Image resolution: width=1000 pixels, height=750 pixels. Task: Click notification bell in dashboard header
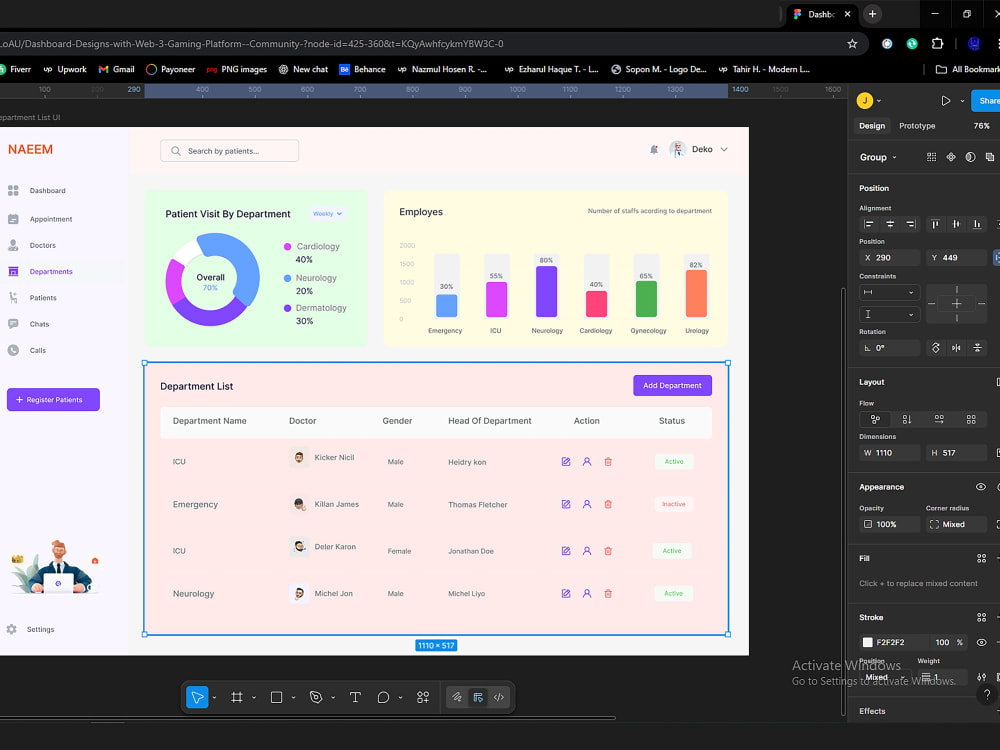tap(654, 149)
